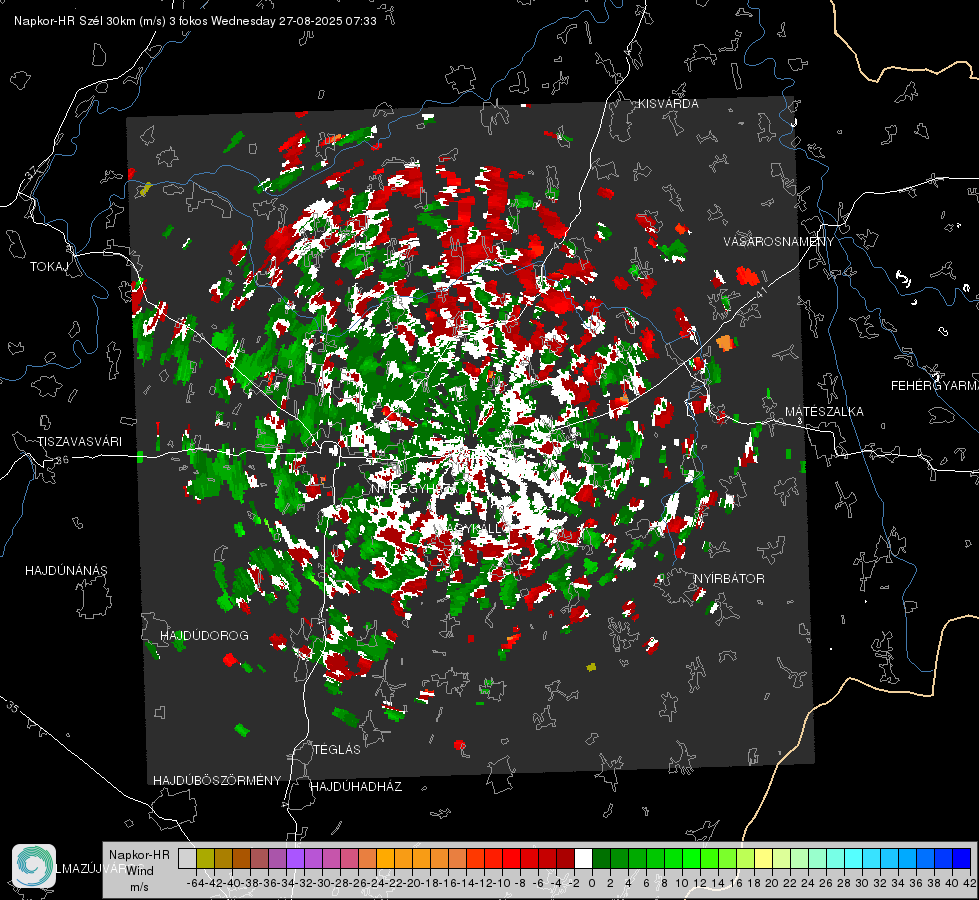Select the HAJDÚHADHÁZ label

click(356, 787)
